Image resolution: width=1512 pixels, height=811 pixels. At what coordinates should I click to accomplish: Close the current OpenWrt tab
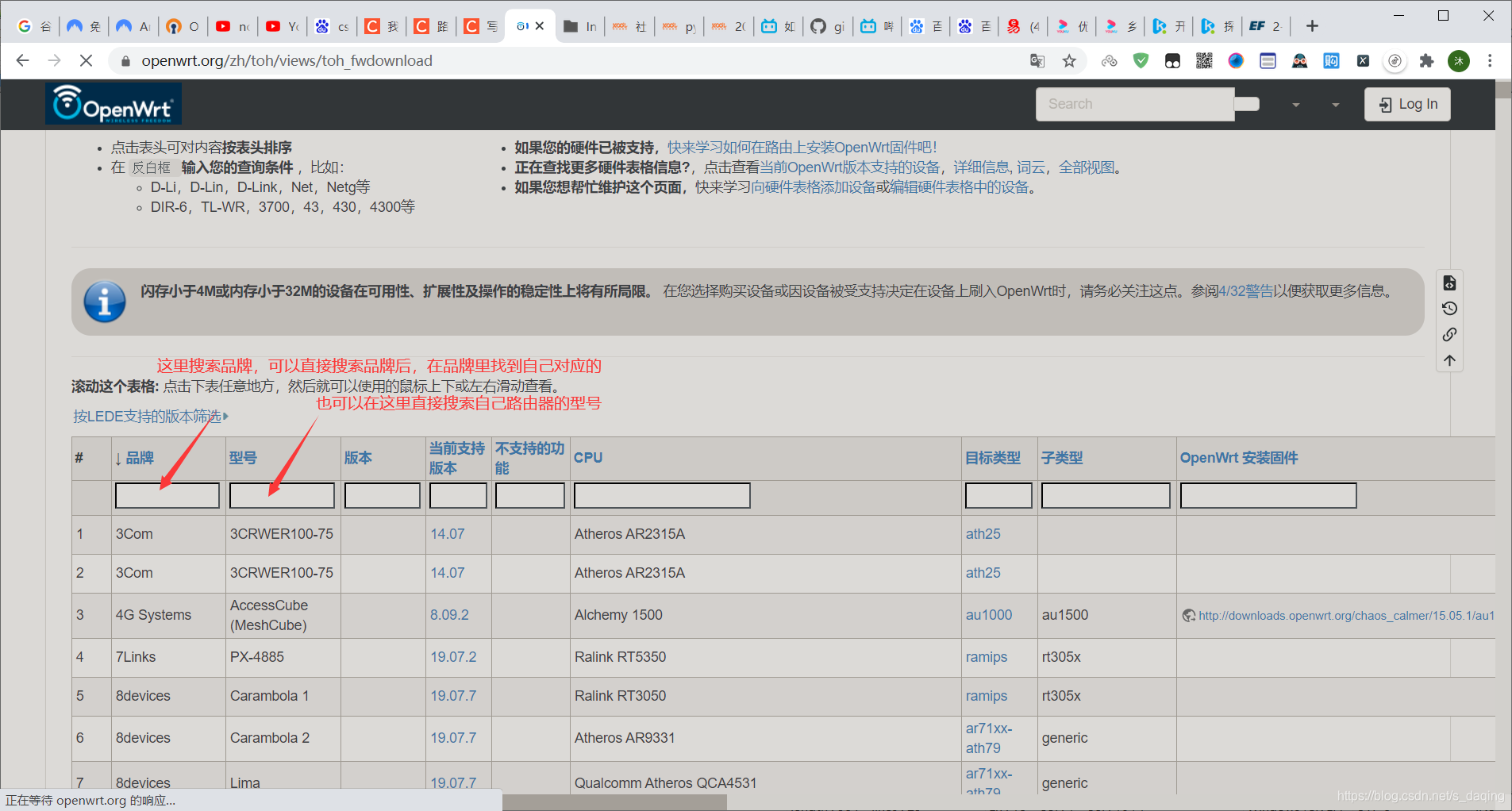540,26
